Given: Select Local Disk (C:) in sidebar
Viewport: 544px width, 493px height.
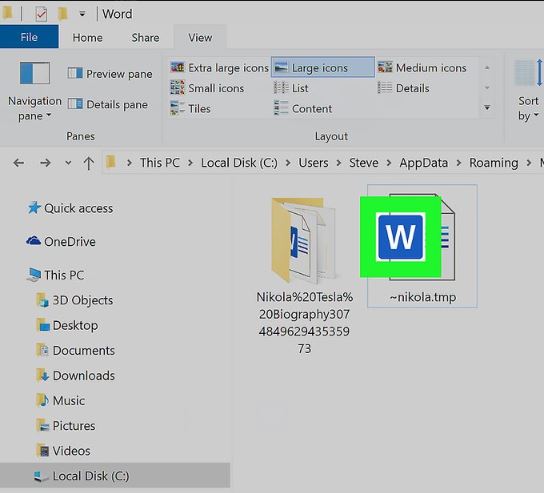Looking at the screenshot, I should click(x=114, y=476).
